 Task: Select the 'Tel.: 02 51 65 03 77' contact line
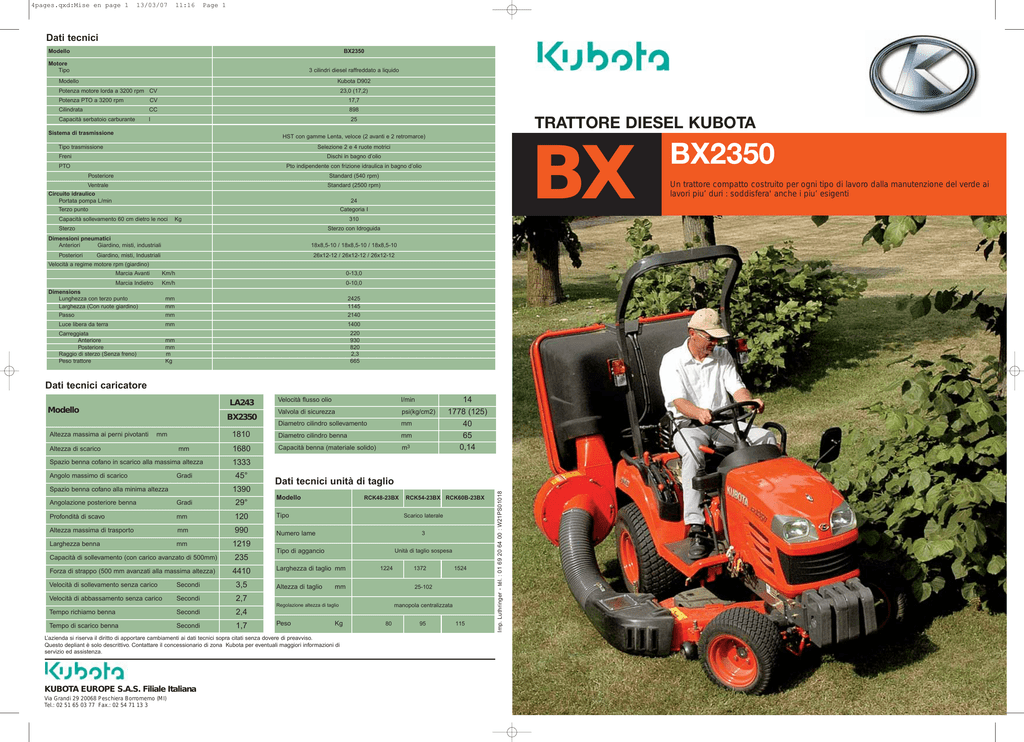coord(96,705)
